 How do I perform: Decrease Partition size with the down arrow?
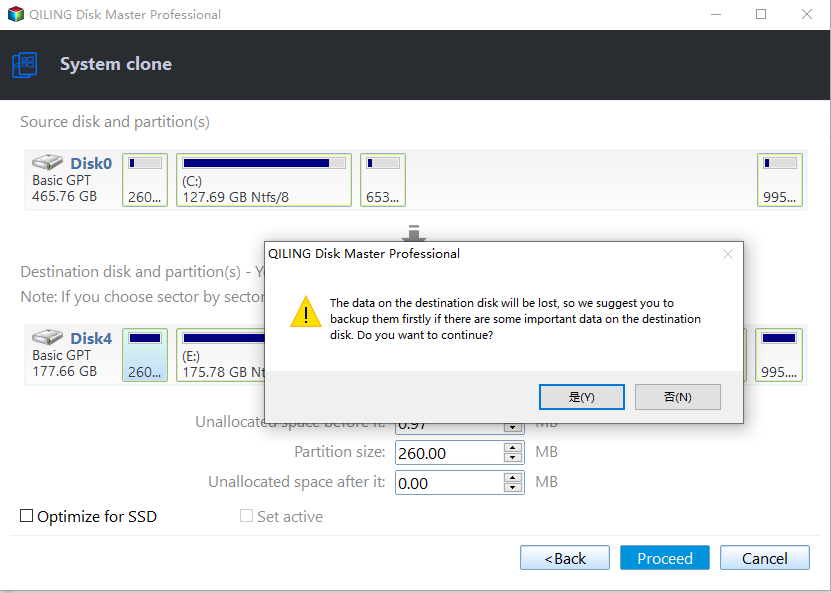tap(512, 458)
